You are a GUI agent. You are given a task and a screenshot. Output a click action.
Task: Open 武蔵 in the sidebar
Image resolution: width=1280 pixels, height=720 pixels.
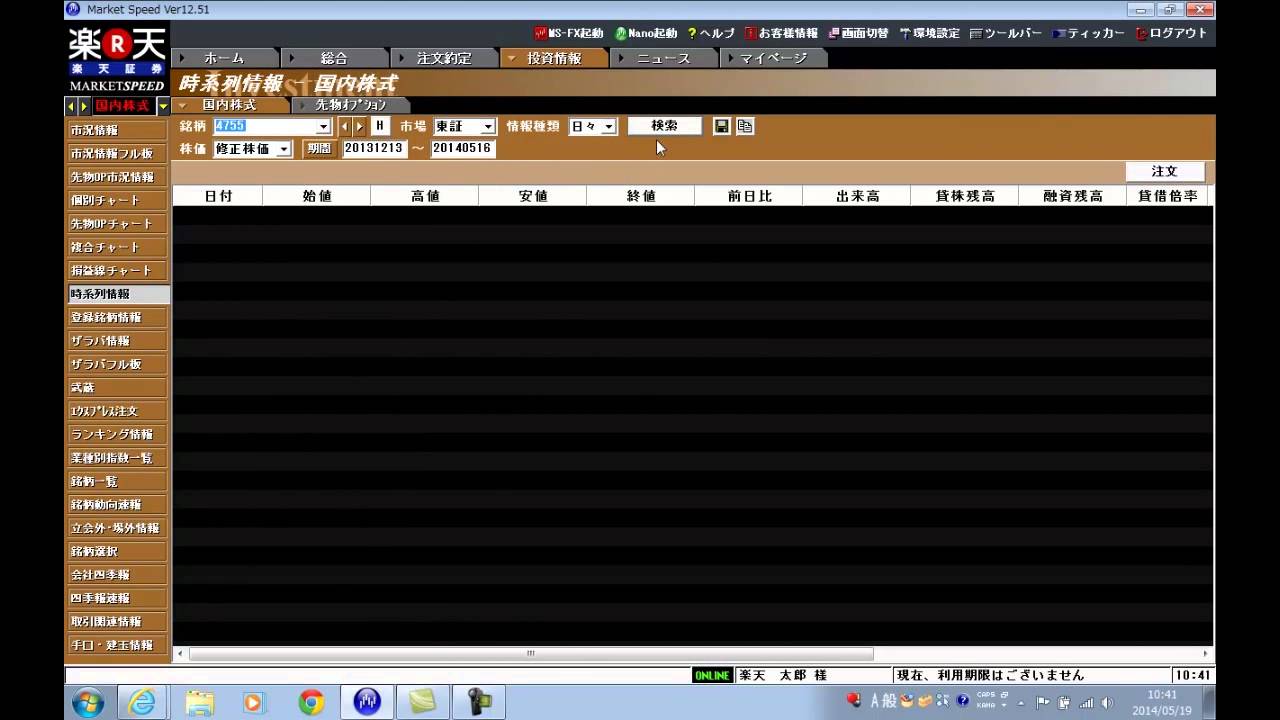point(117,387)
